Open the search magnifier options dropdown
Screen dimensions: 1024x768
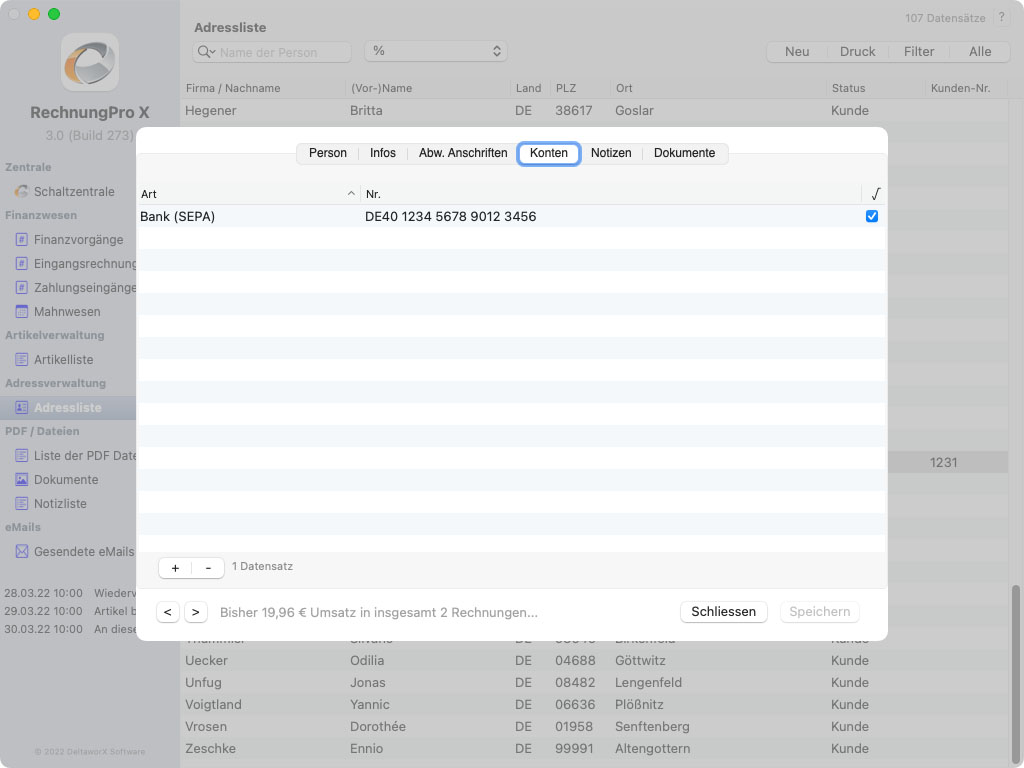[x=206, y=52]
